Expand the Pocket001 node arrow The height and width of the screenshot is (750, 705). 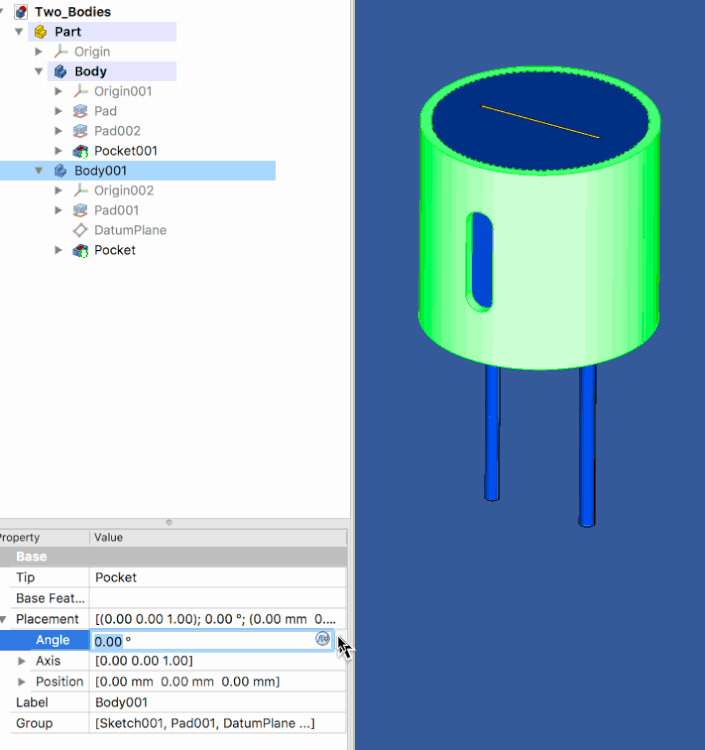click(59, 151)
